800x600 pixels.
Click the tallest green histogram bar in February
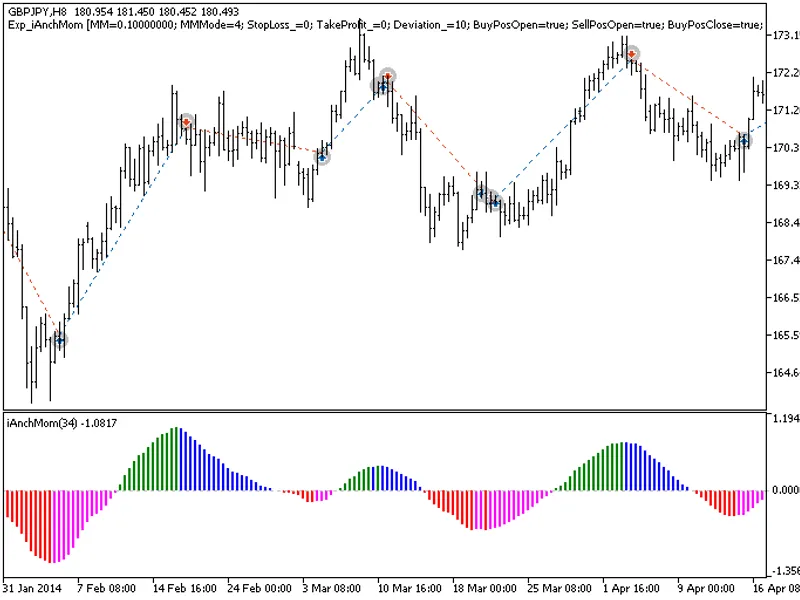pos(176,459)
